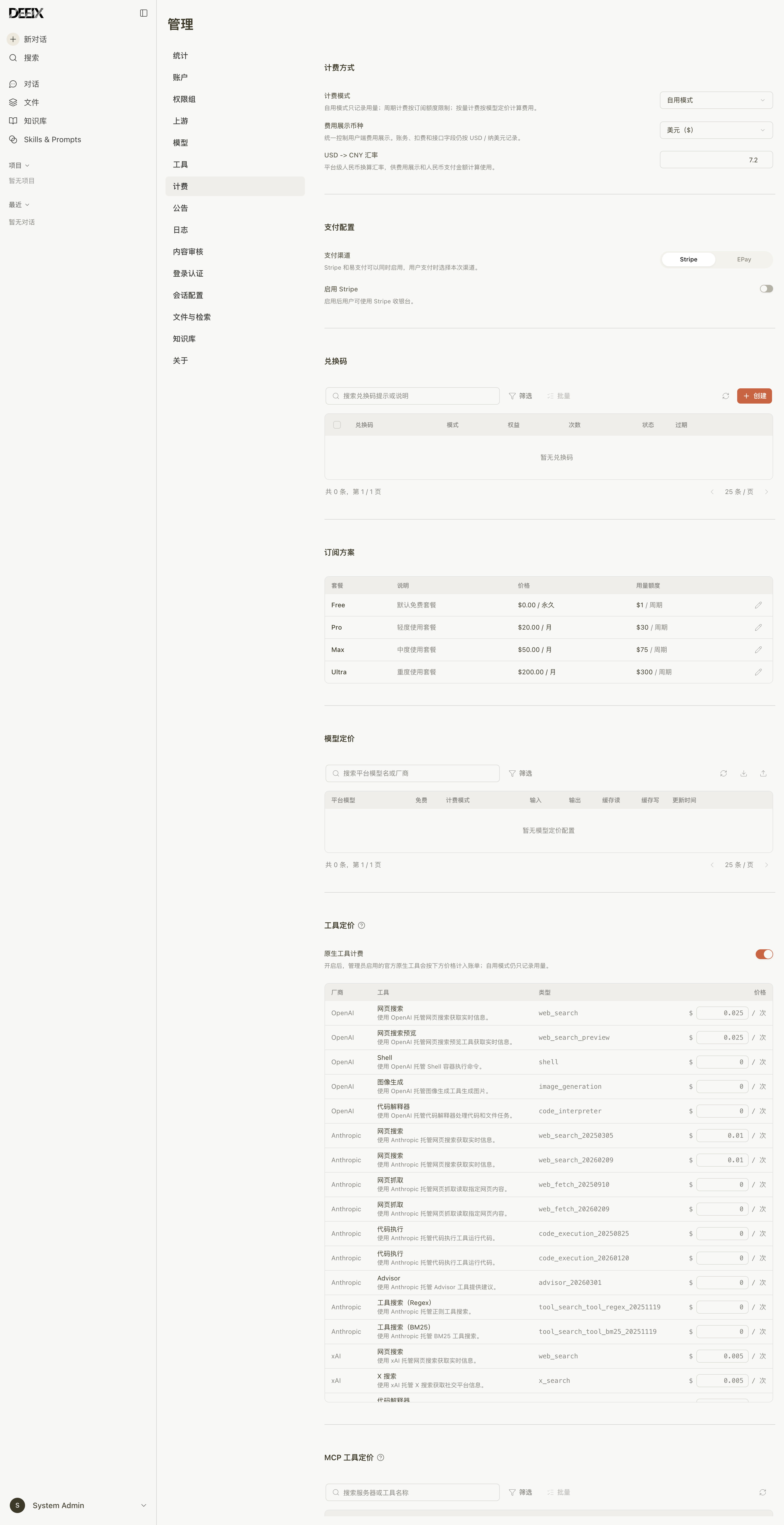The width and height of the screenshot is (784, 1525).
Task: Open the 会话配置 admin section
Action: coord(235,295)
